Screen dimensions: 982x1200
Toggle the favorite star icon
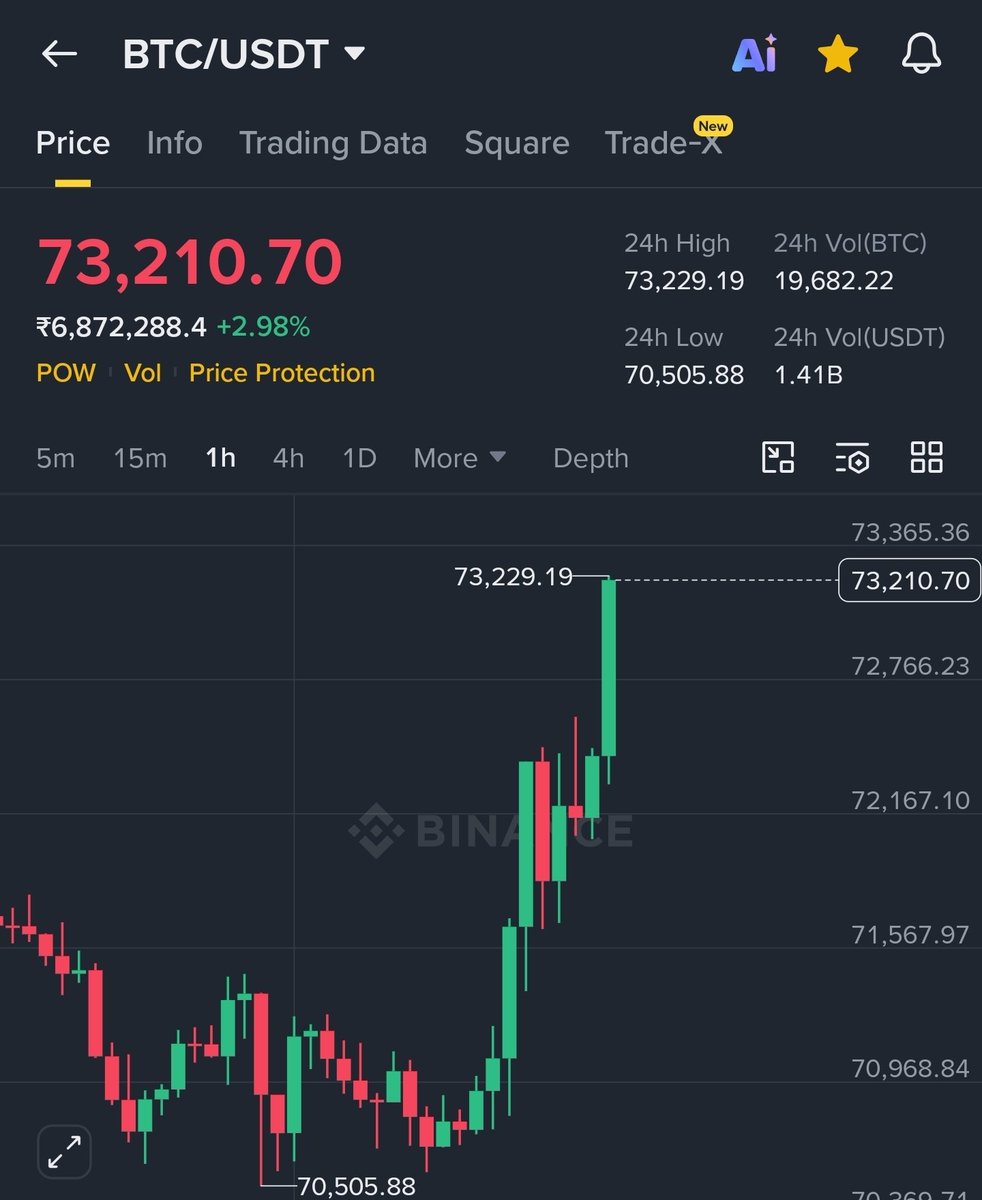[x=838, y=54]
